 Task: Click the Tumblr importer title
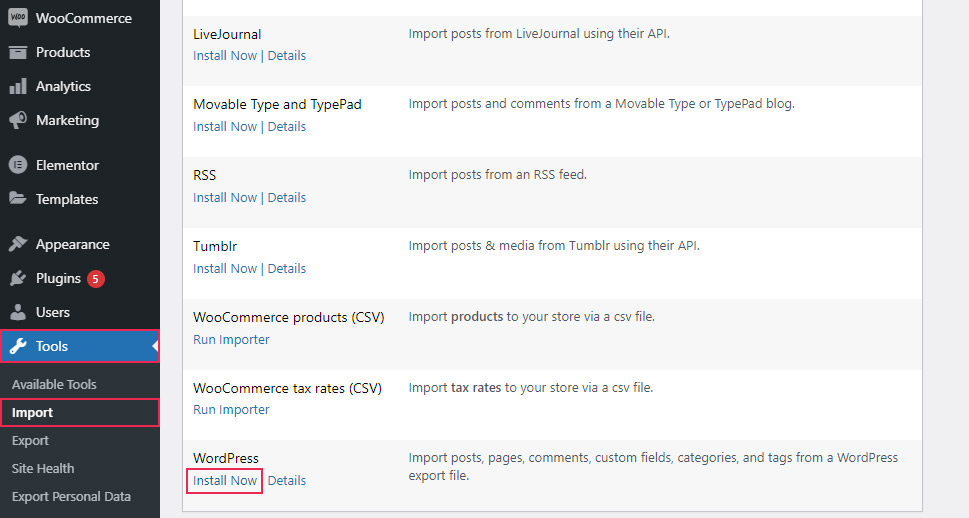point(215,247)
